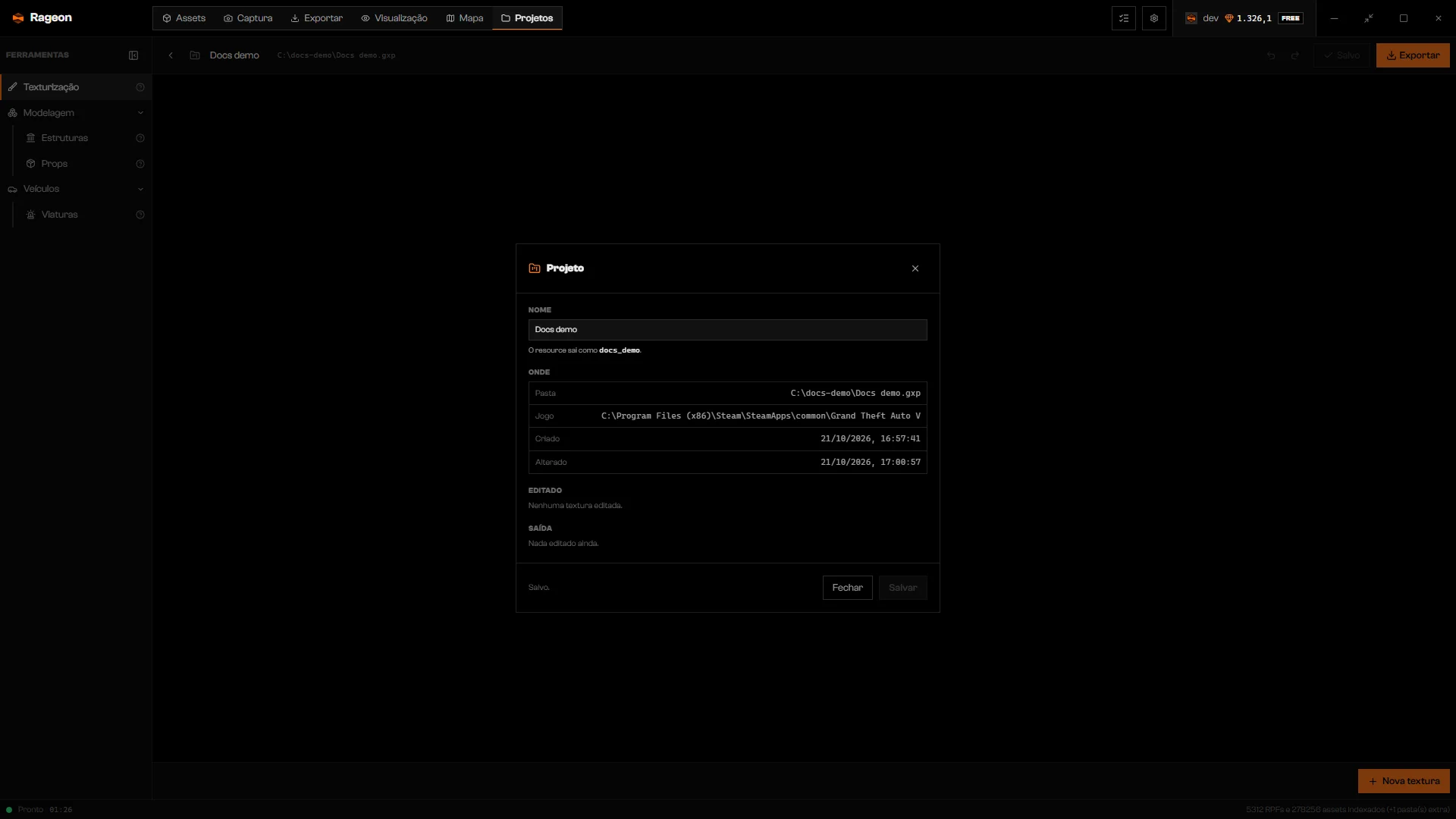Select Props in sidebar
This screenshot has height=819, width=1456.
55,164
